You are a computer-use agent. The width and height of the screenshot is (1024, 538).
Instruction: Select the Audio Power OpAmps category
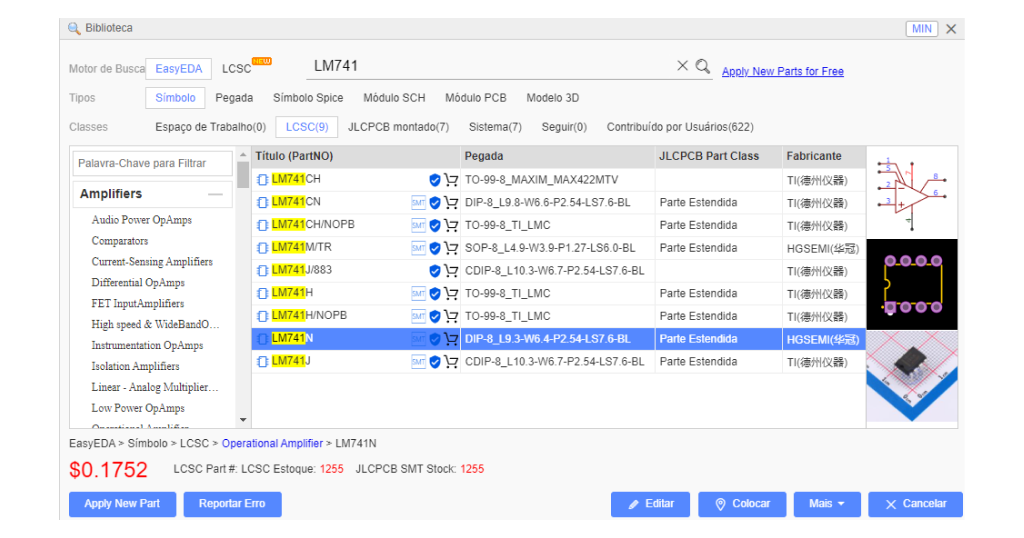(142, 220)
